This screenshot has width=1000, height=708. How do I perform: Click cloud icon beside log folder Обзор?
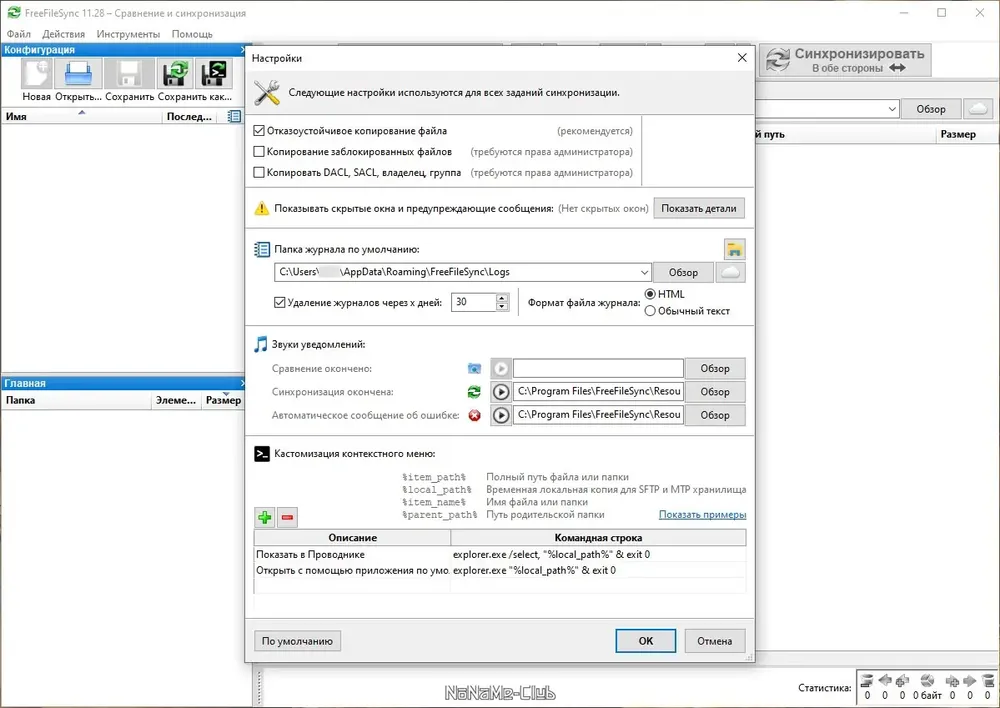pyautogui.click(x=730, y=272)
